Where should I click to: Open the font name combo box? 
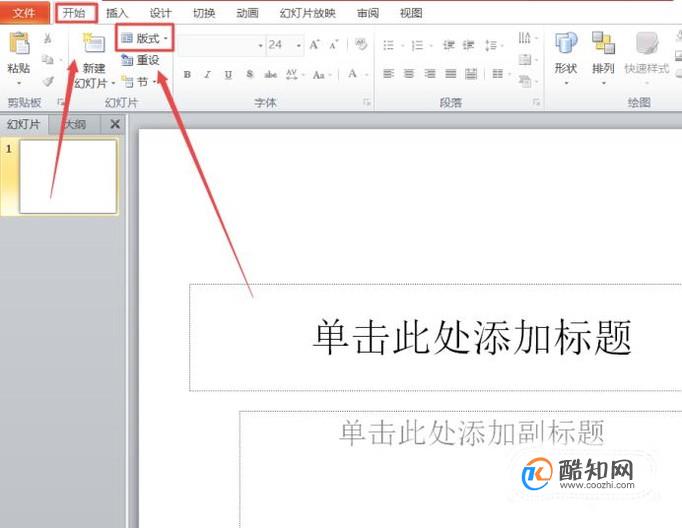coord(222,45)
